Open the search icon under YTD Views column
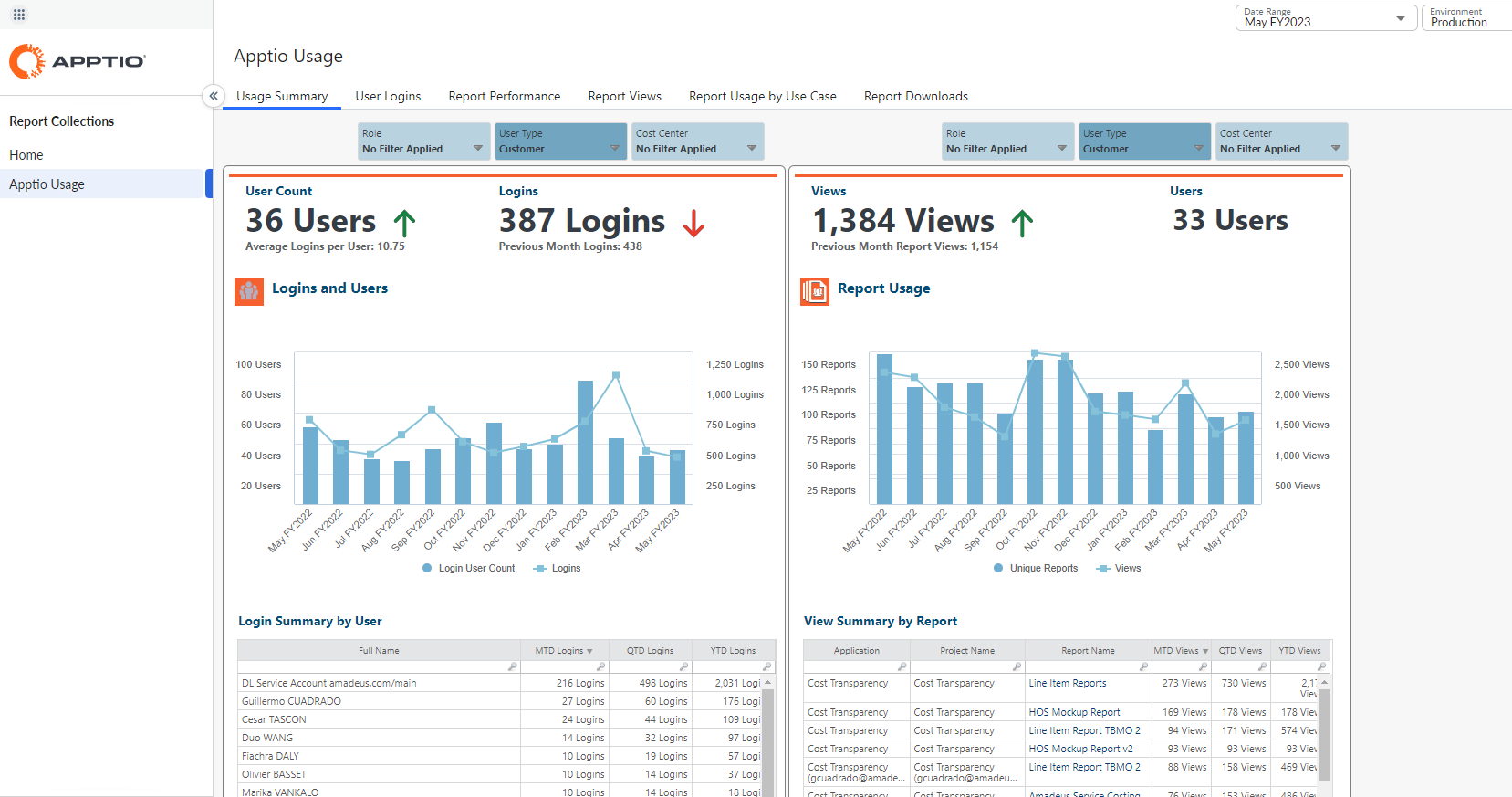The image size is (1512, 797). 1321,667
